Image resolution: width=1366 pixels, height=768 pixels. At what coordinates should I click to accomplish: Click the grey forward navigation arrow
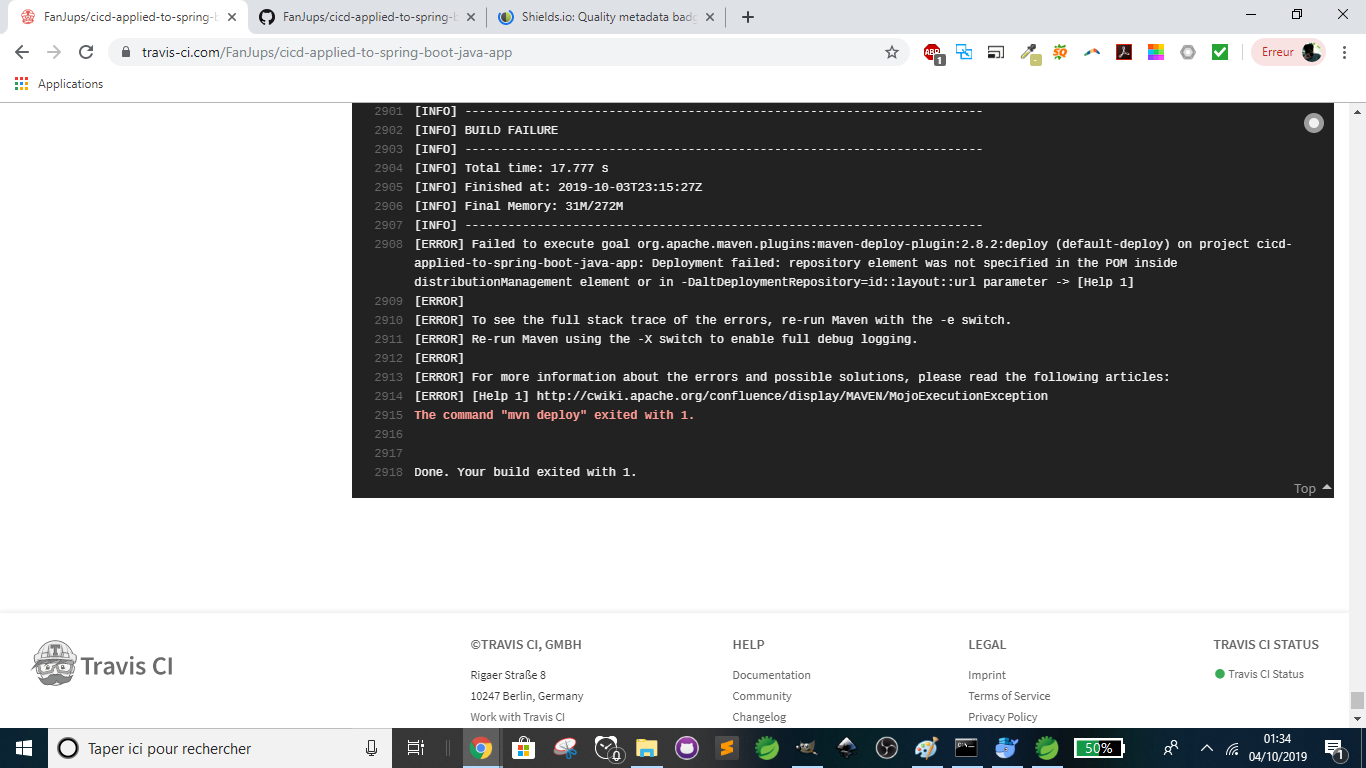tap(54, 52)
